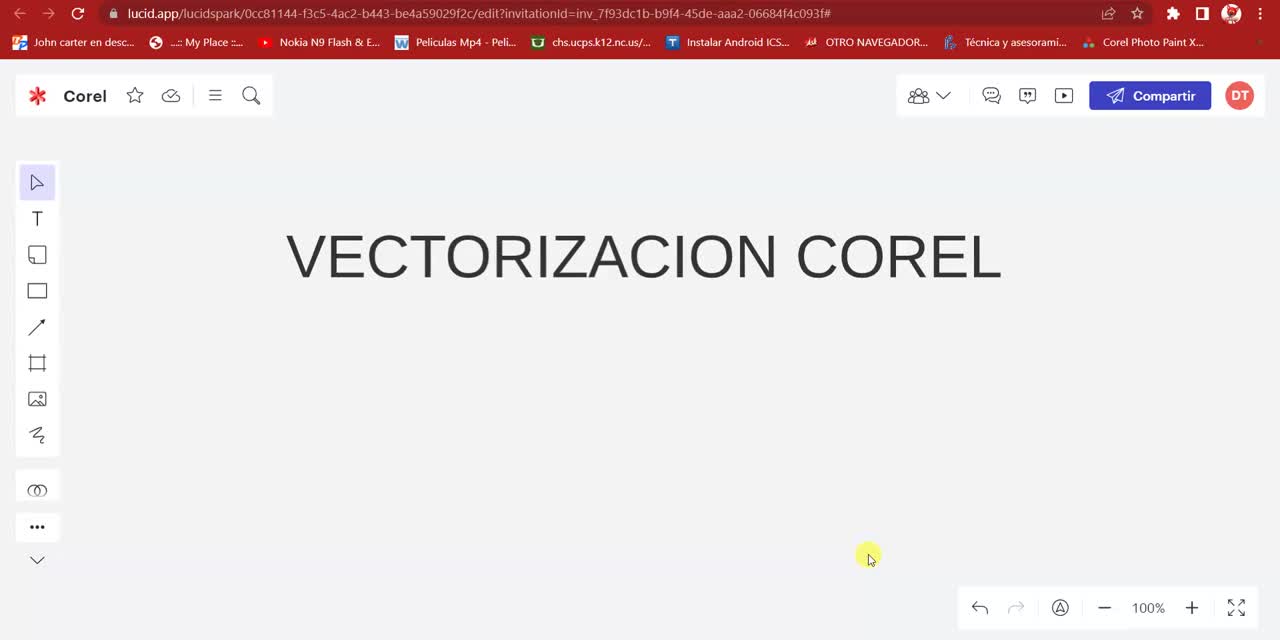Share this page from address bar

pos(1108,13)
